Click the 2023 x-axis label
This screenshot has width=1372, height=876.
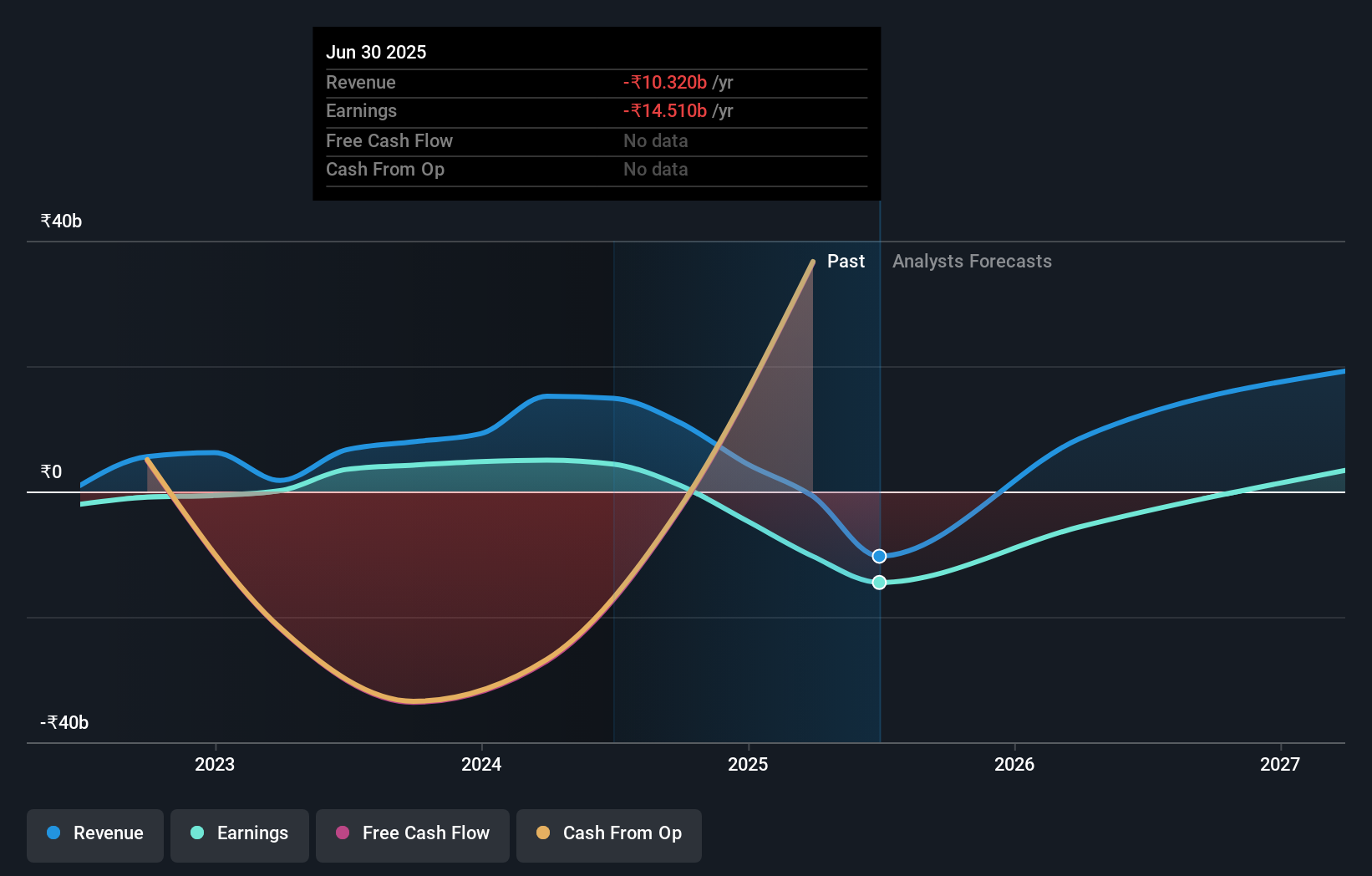pyautogui.click(x=215, y=764)
